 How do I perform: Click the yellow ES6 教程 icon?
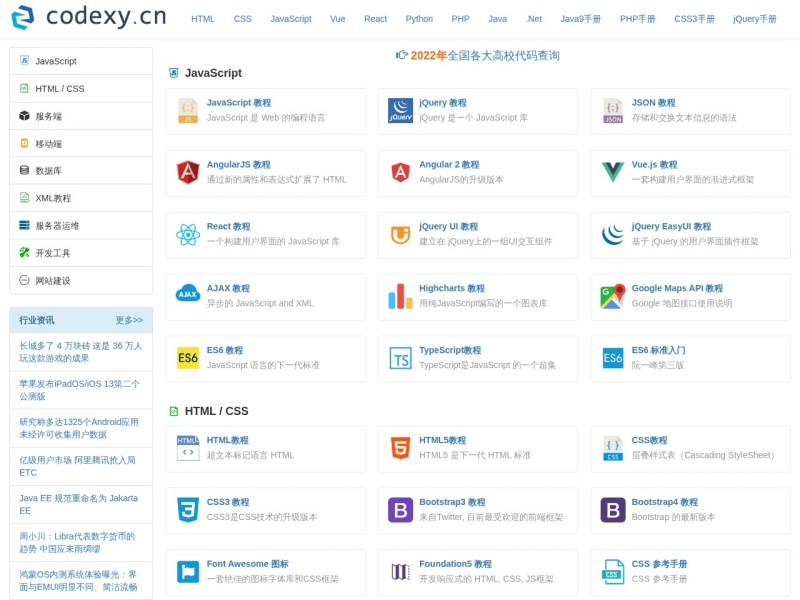(x=188, y=358)
